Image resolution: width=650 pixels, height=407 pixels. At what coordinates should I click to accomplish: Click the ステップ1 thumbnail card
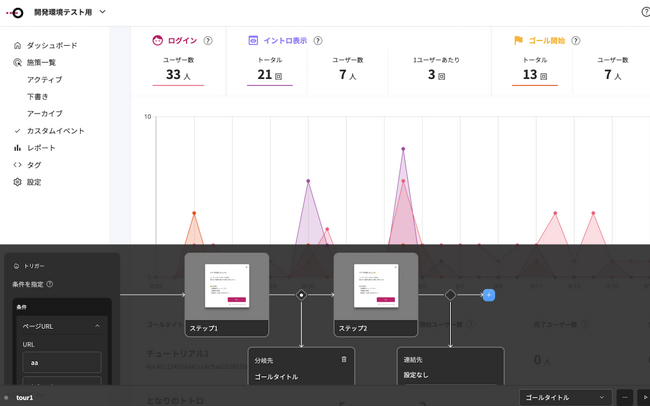[226, 293]
